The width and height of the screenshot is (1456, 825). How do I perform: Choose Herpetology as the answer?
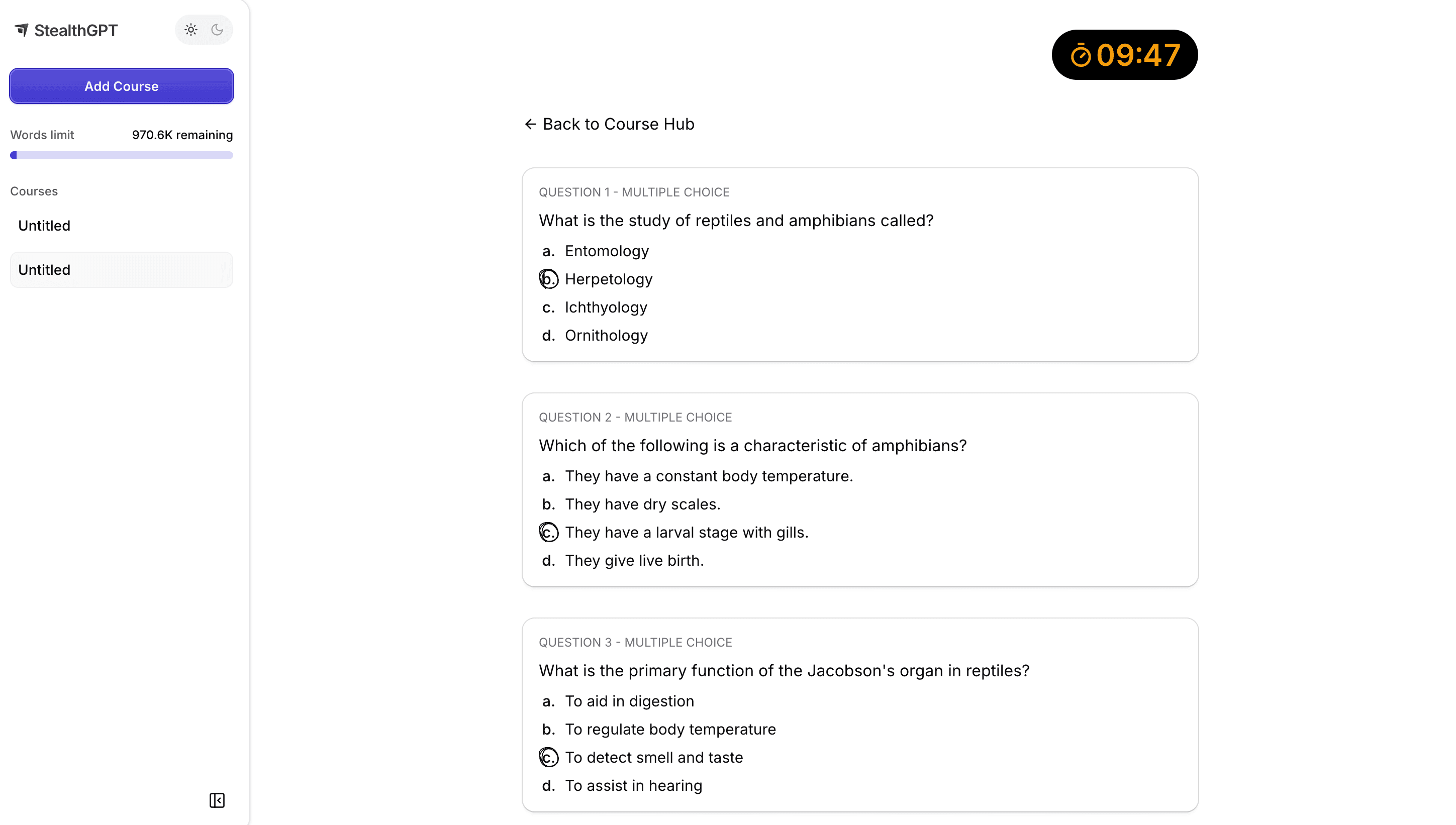tap(608, 279)
